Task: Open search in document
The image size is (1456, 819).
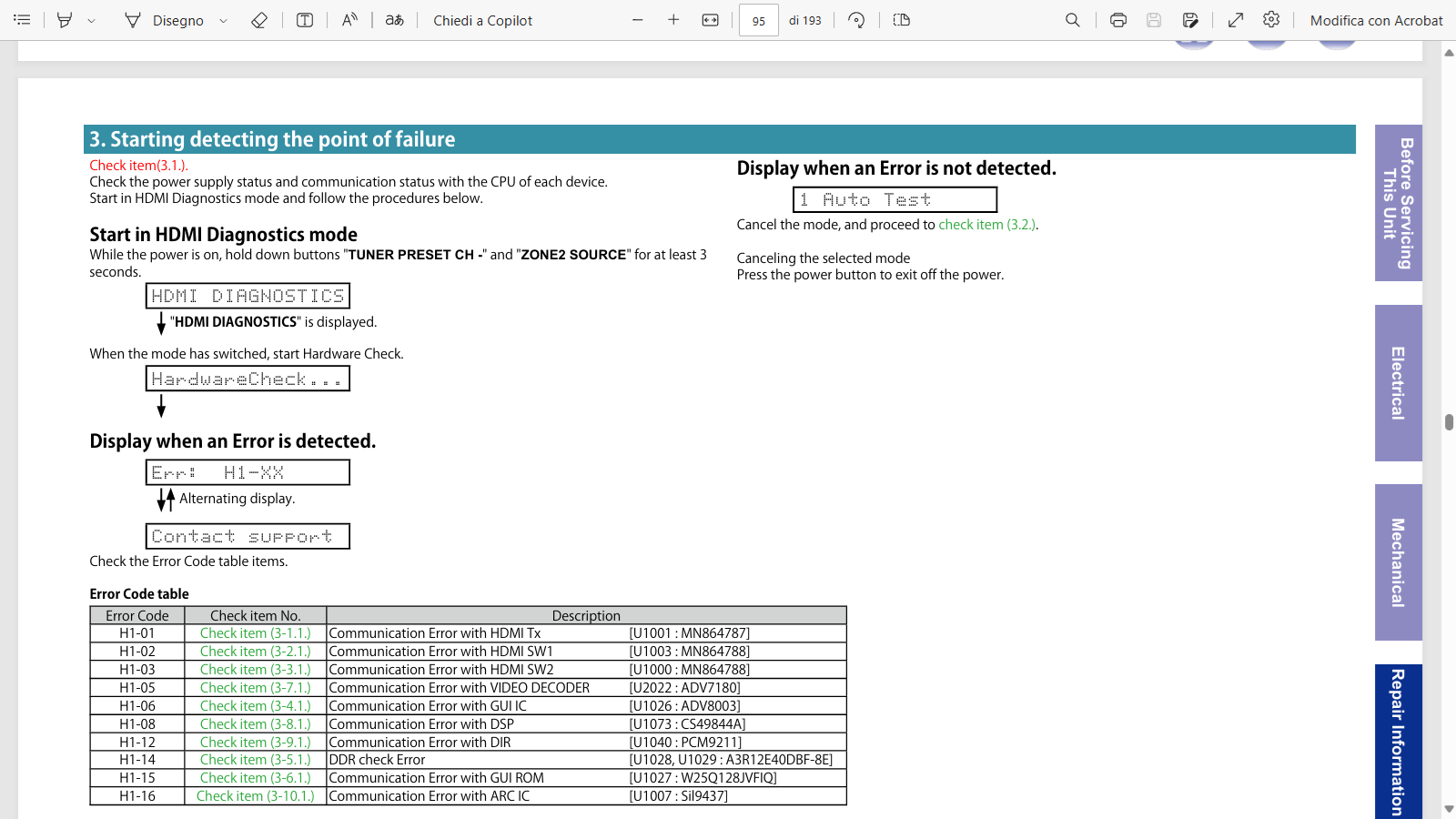Action: [1073, 20]
